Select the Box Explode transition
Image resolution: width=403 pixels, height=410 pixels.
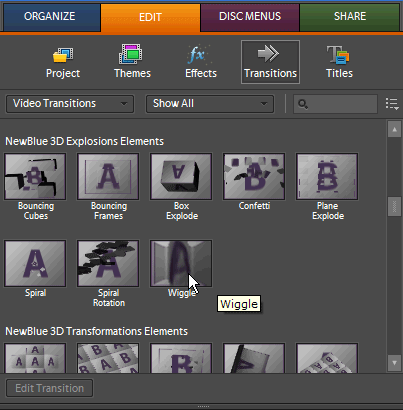181,177
